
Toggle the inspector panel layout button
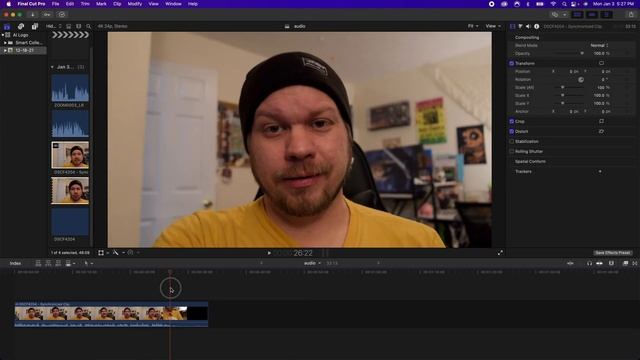click(607, 15)
